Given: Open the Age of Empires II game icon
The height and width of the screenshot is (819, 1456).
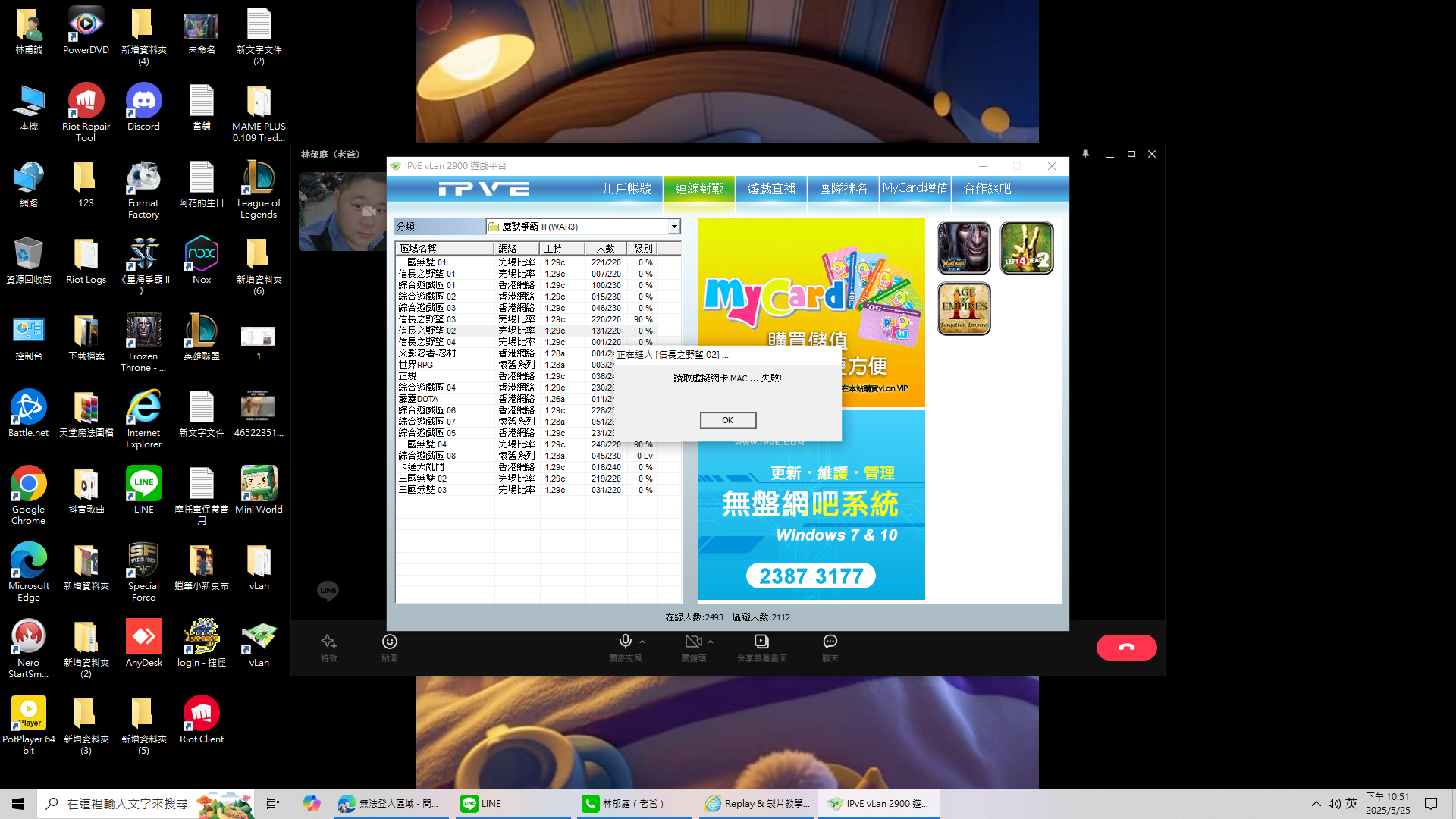Looking at the screenshot, I should click(964, 309).
